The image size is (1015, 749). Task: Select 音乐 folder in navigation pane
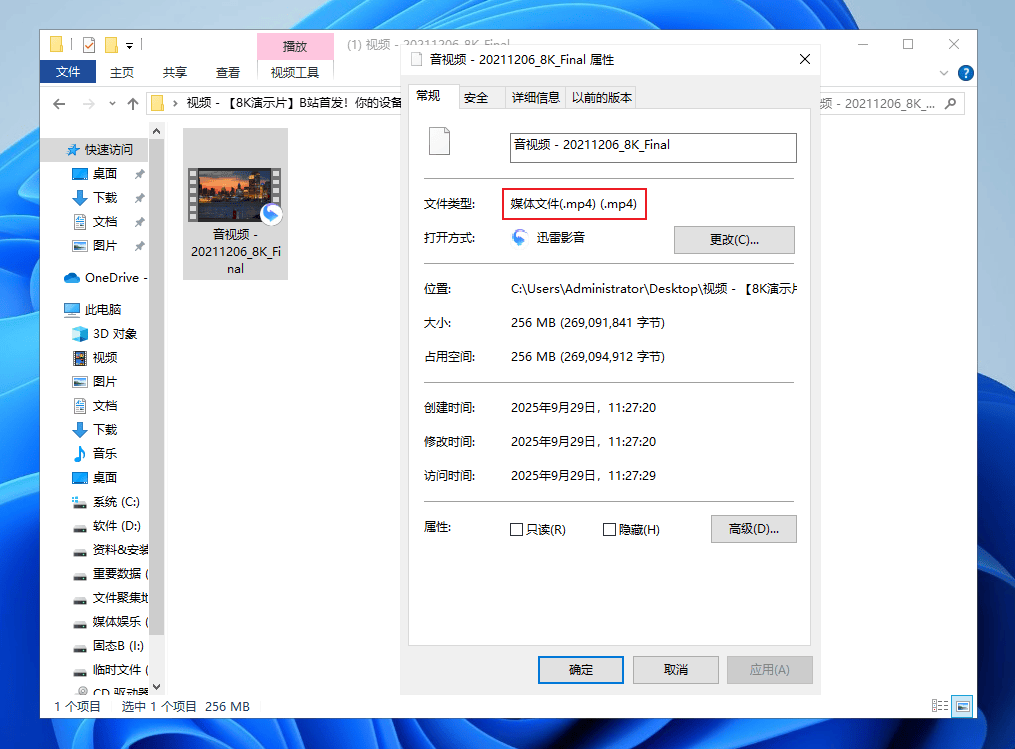point(104,454)
